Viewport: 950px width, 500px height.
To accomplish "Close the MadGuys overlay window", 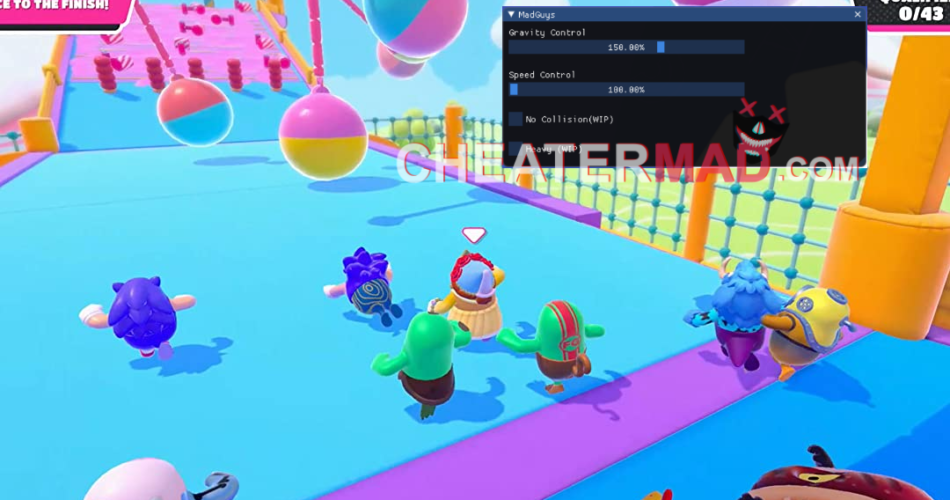I will pyautogui.click(x=857, y=14).
